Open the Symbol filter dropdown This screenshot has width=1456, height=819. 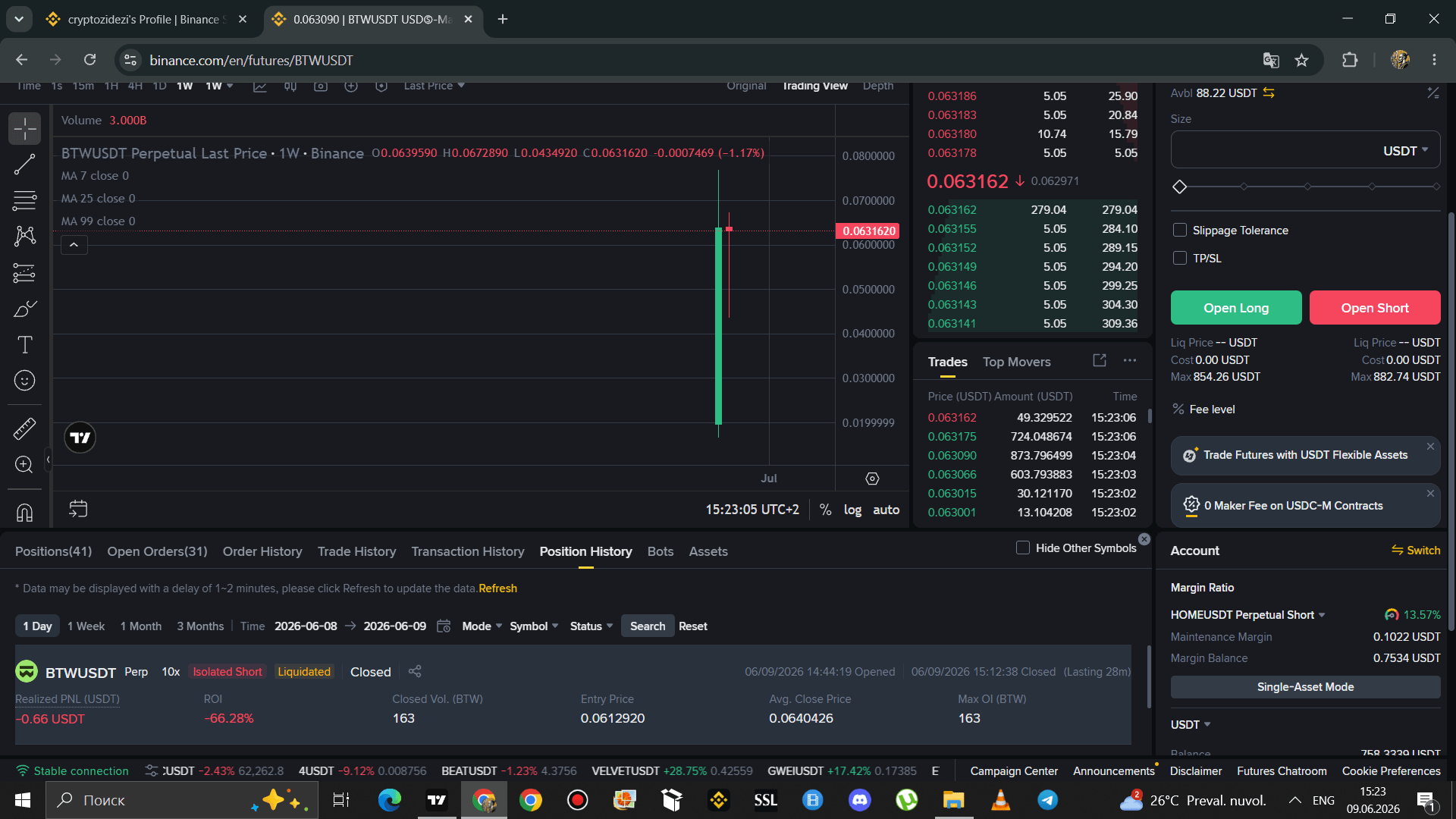[x=534, y=626]
